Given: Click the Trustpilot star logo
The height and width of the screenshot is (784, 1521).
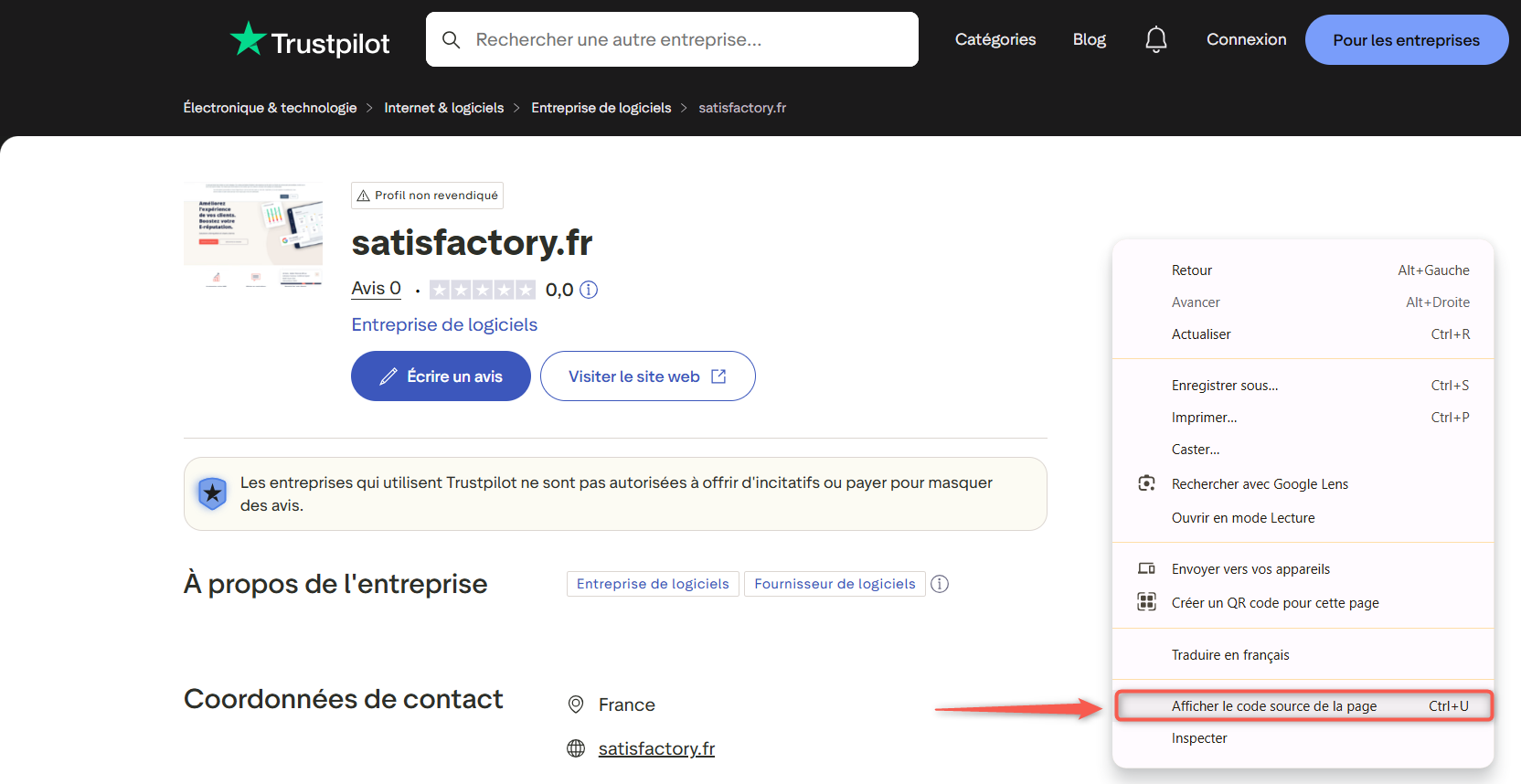Looking at the screenshot, I should (x=248, y=39).
